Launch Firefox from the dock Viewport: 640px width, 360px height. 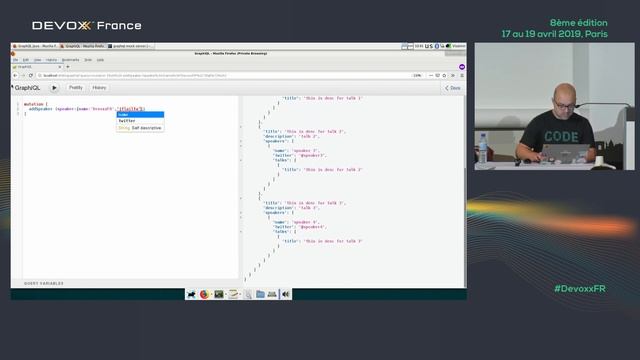click(204, 294)
